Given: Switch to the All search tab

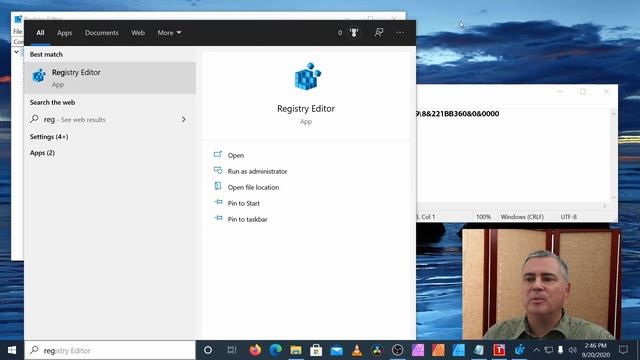Looking at the screenshot, I should (x=40, y=33).
